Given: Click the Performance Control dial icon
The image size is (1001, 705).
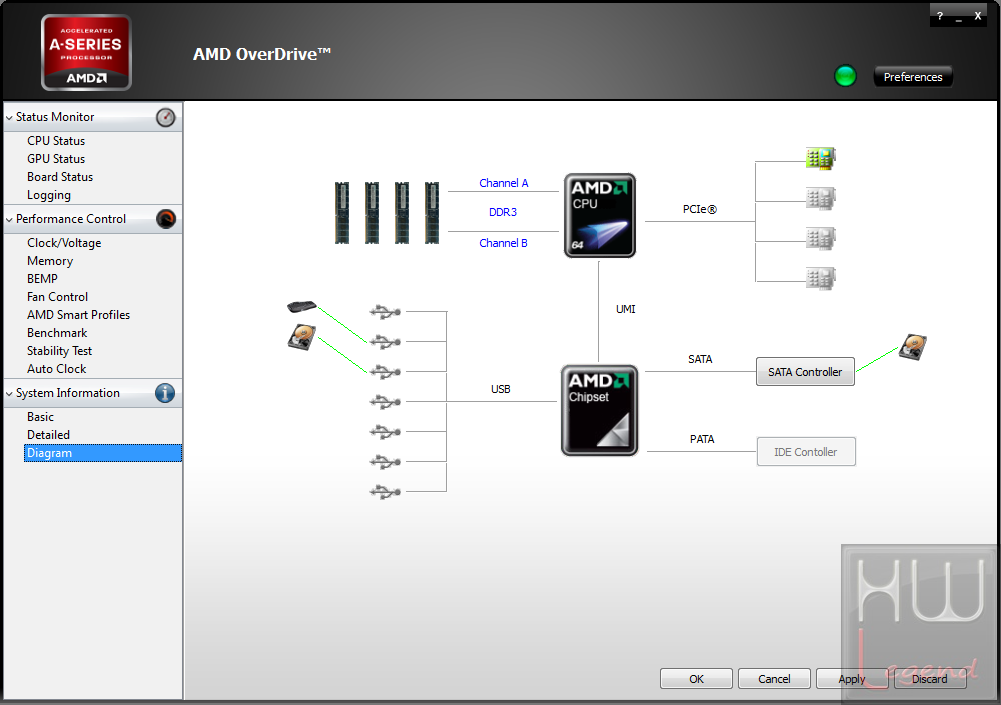Looking at the screenshot, I should 165,219.
